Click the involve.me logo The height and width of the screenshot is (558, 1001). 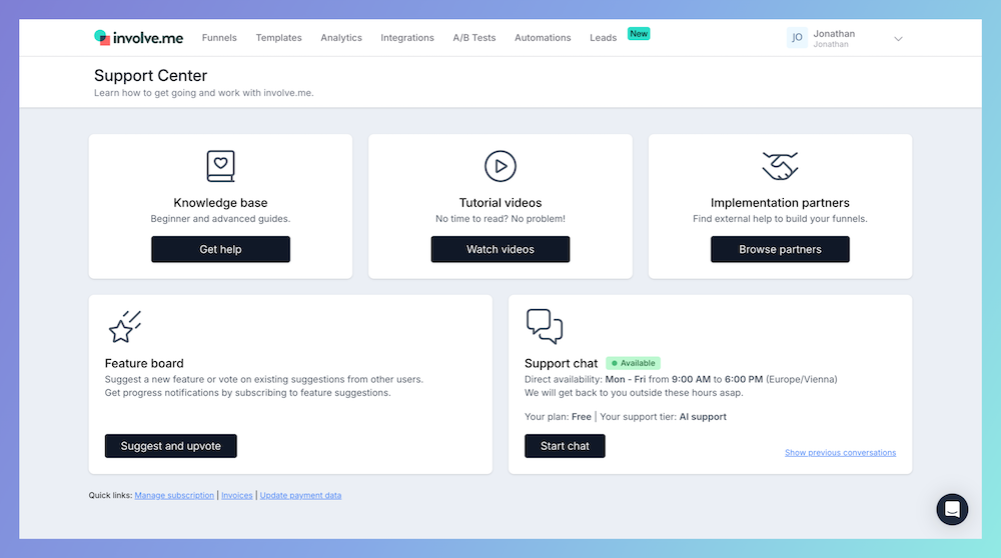tap(138, 38)
